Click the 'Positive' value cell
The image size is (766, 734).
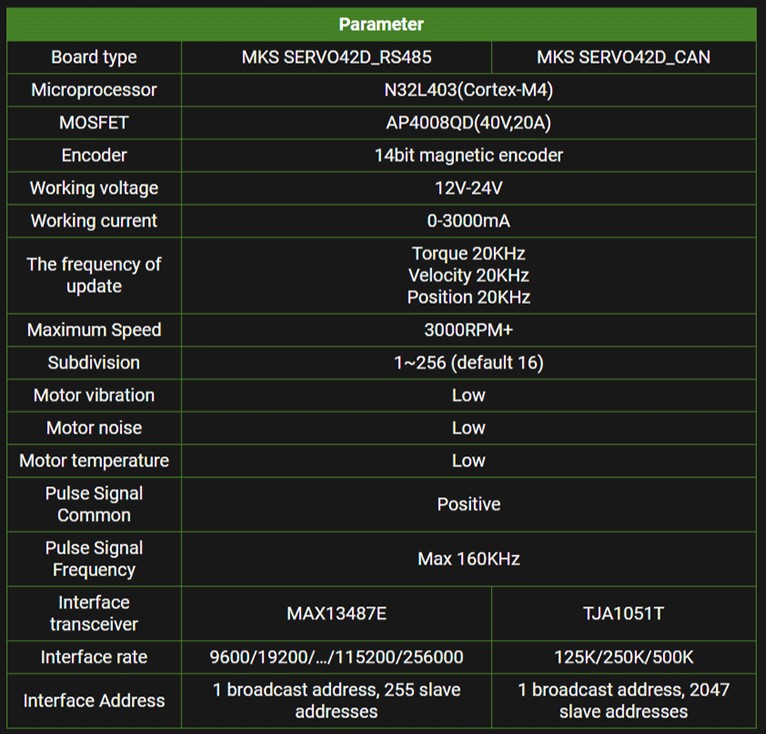pos(468,504)
